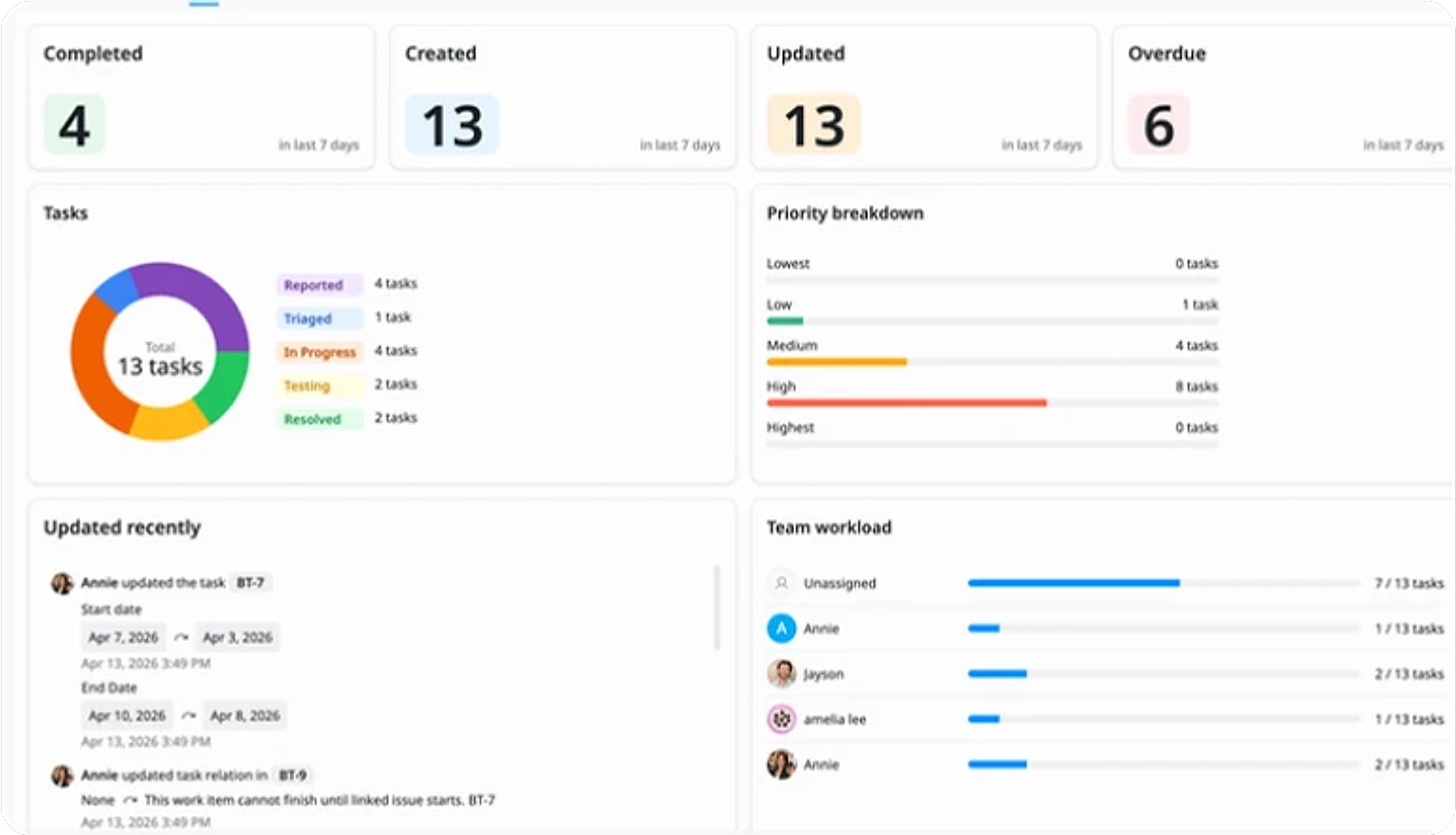Click Jayson's profile avatar
The width and height of the screenshot is (1456, 835).
click(781, 674)
